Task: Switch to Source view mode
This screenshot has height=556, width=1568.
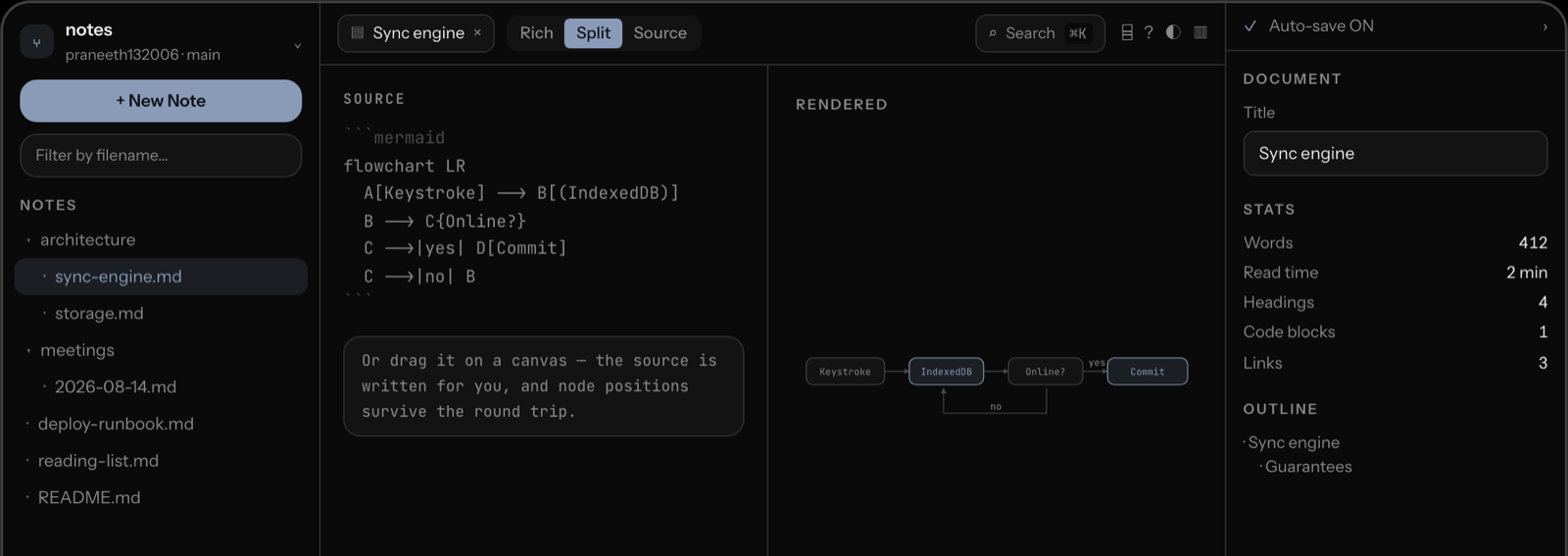Action: (660, 33)
